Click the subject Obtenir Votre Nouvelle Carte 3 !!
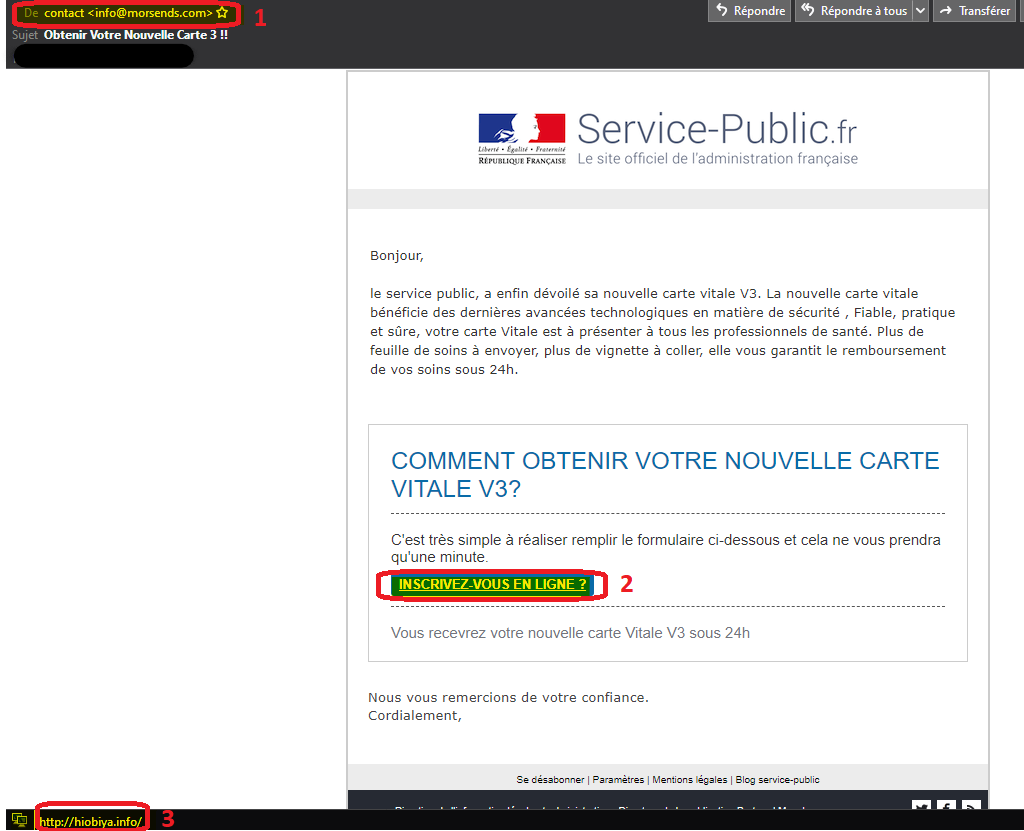Viewport: 1024px width, 831px height. tap(136, 35)
